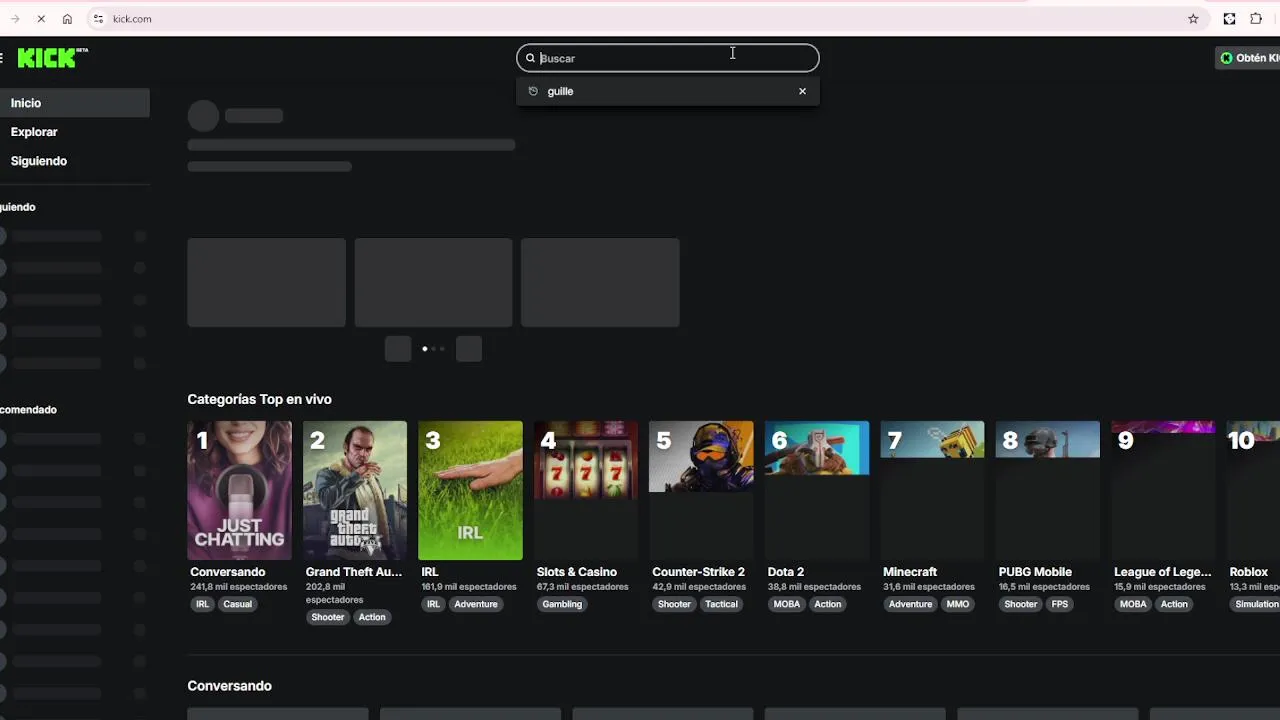Open Dota 2 category thumbnail
The image size is (1280, 720).
[817, 490]
